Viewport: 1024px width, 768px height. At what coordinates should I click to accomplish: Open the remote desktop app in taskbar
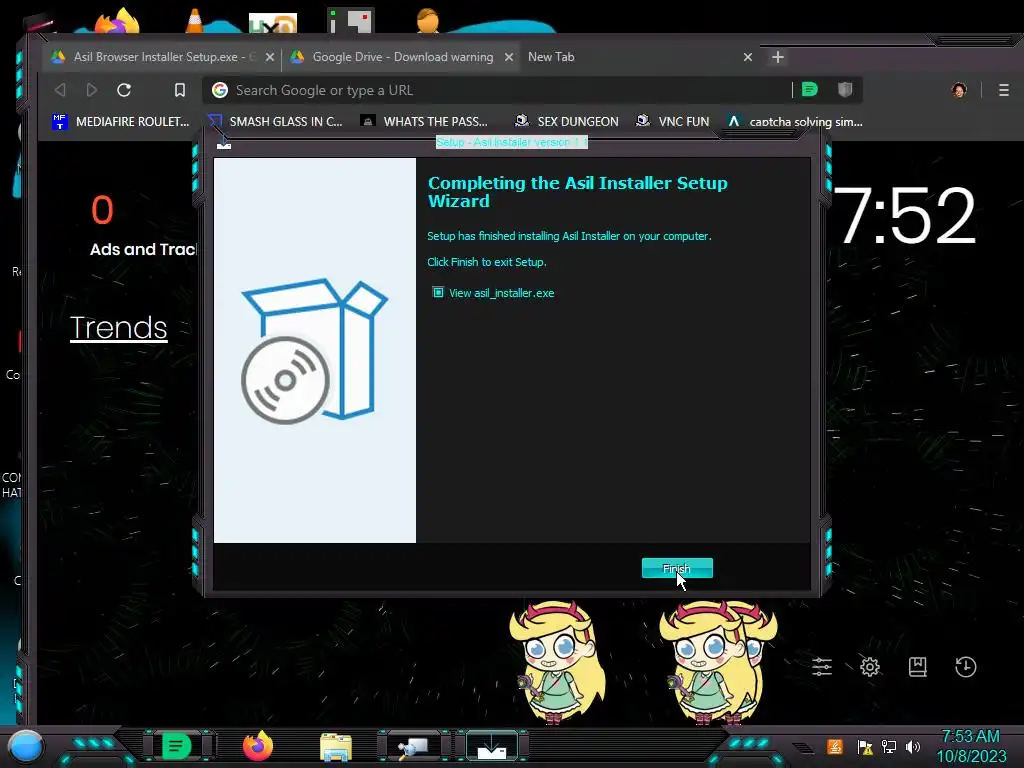click(413, 748)
